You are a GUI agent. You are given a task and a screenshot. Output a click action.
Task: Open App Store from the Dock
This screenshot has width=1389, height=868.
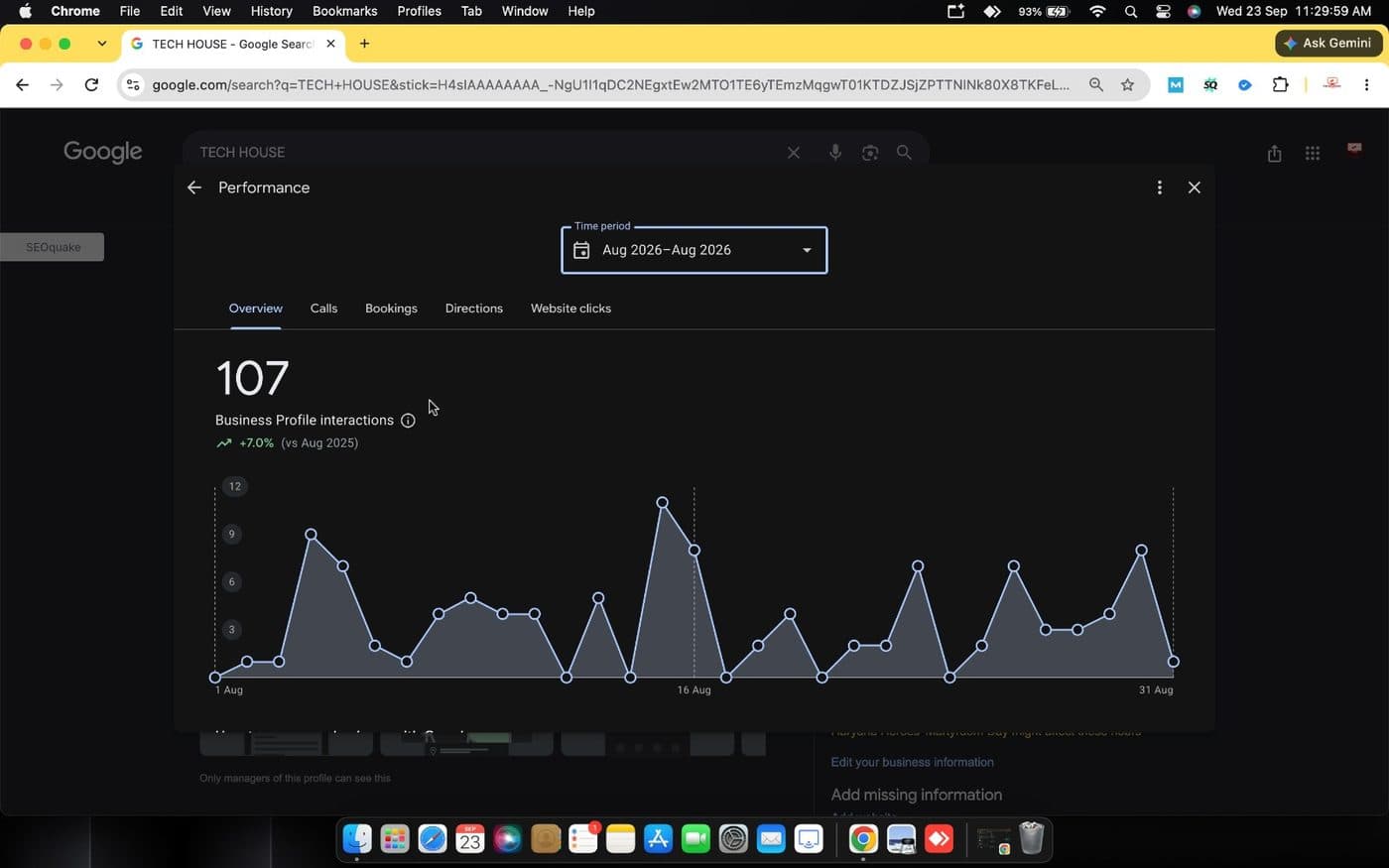click(x=658, y=839)
